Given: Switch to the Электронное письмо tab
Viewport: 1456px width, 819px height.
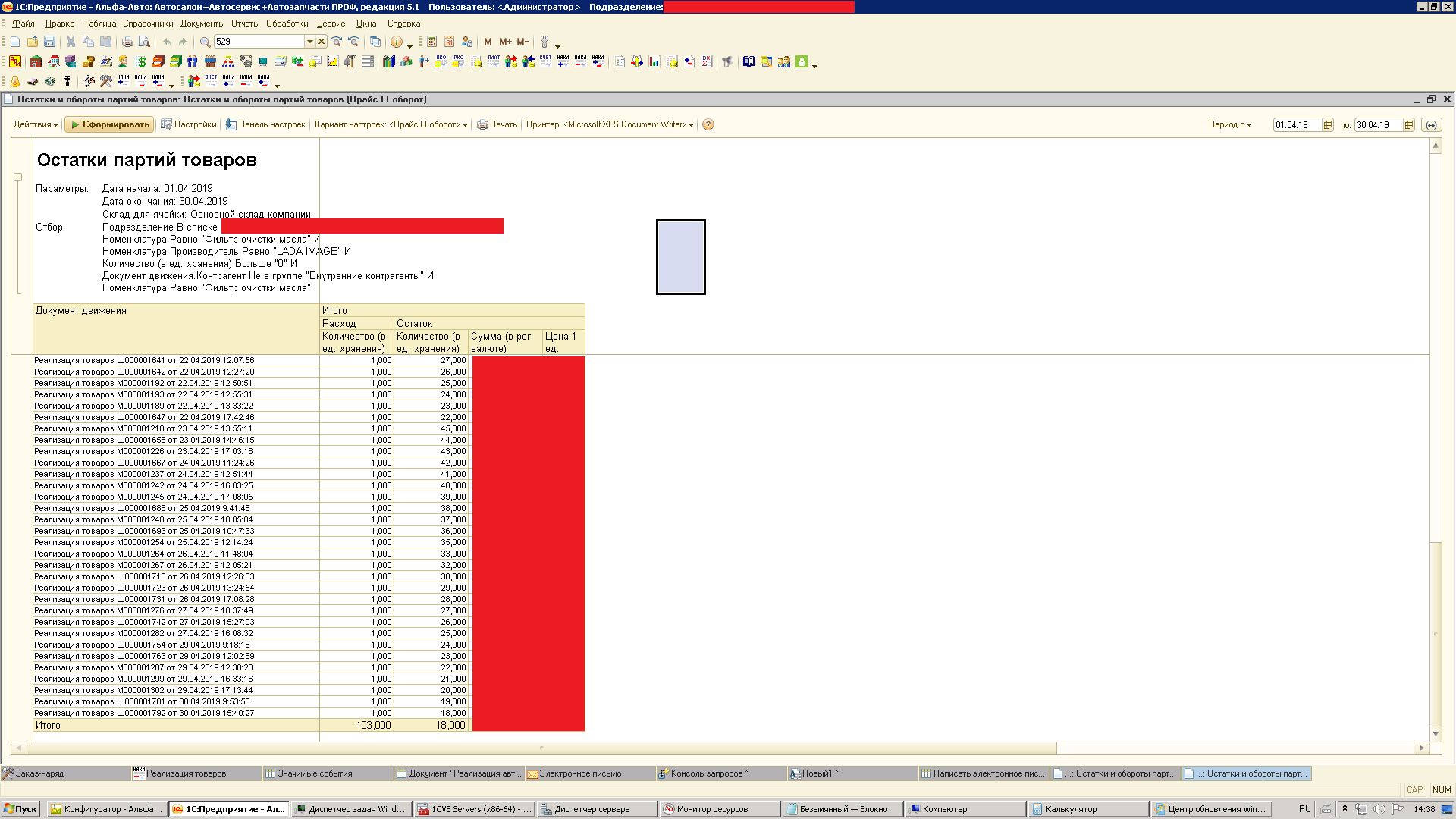Looking at the screenshot, I should point(590,773).
